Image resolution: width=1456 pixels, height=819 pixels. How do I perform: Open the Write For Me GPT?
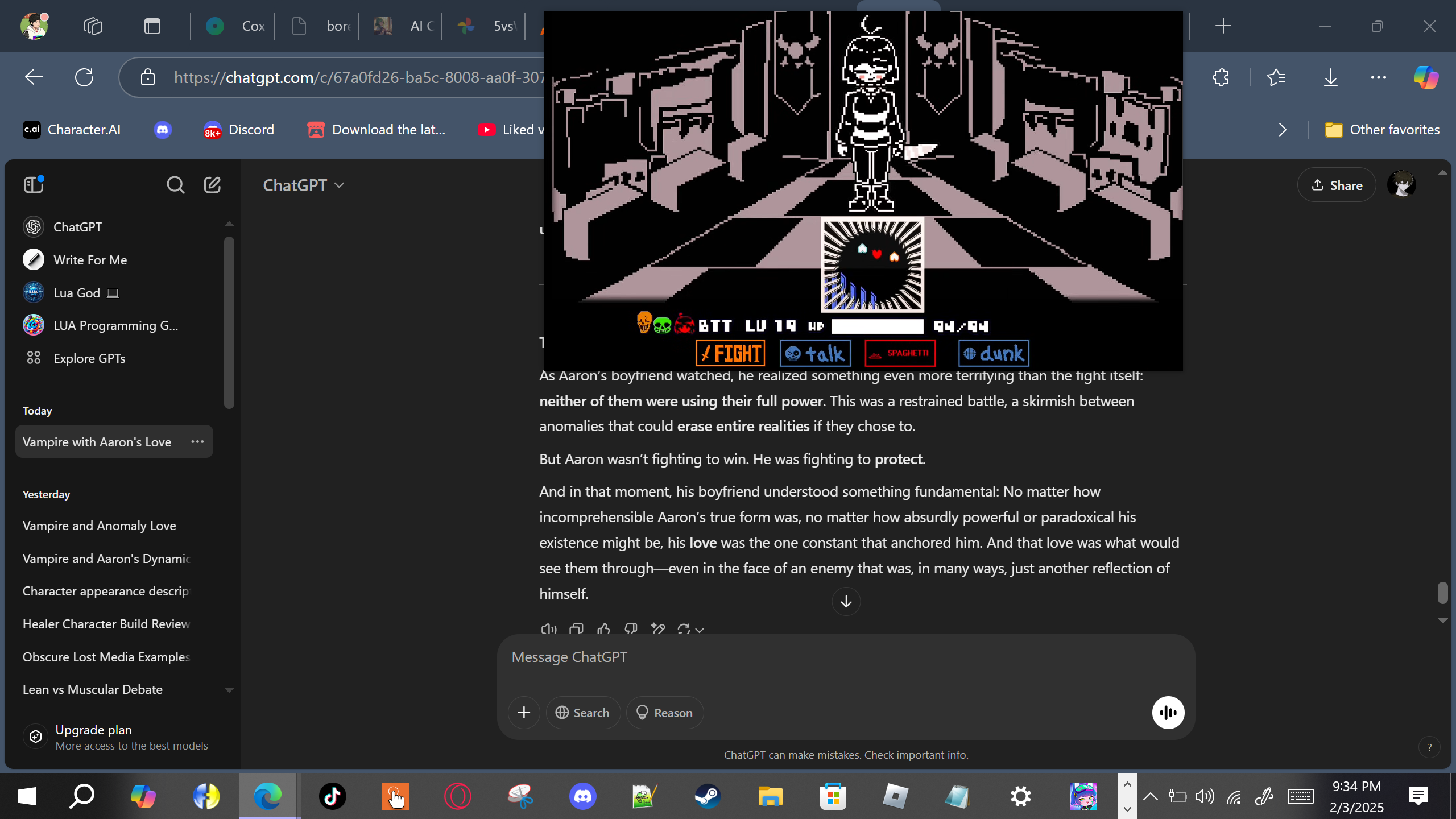(114, 260)
